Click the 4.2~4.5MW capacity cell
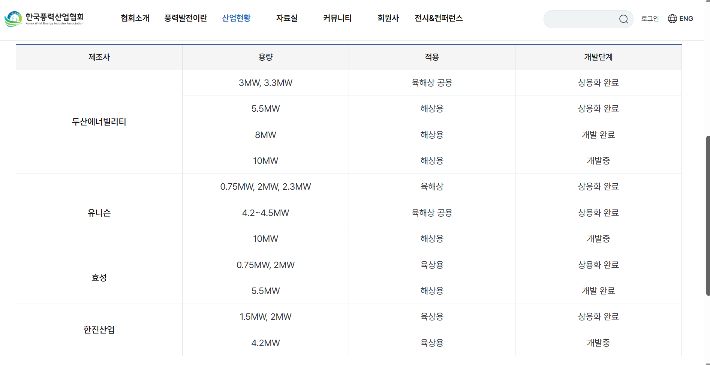 coord(265,213)
